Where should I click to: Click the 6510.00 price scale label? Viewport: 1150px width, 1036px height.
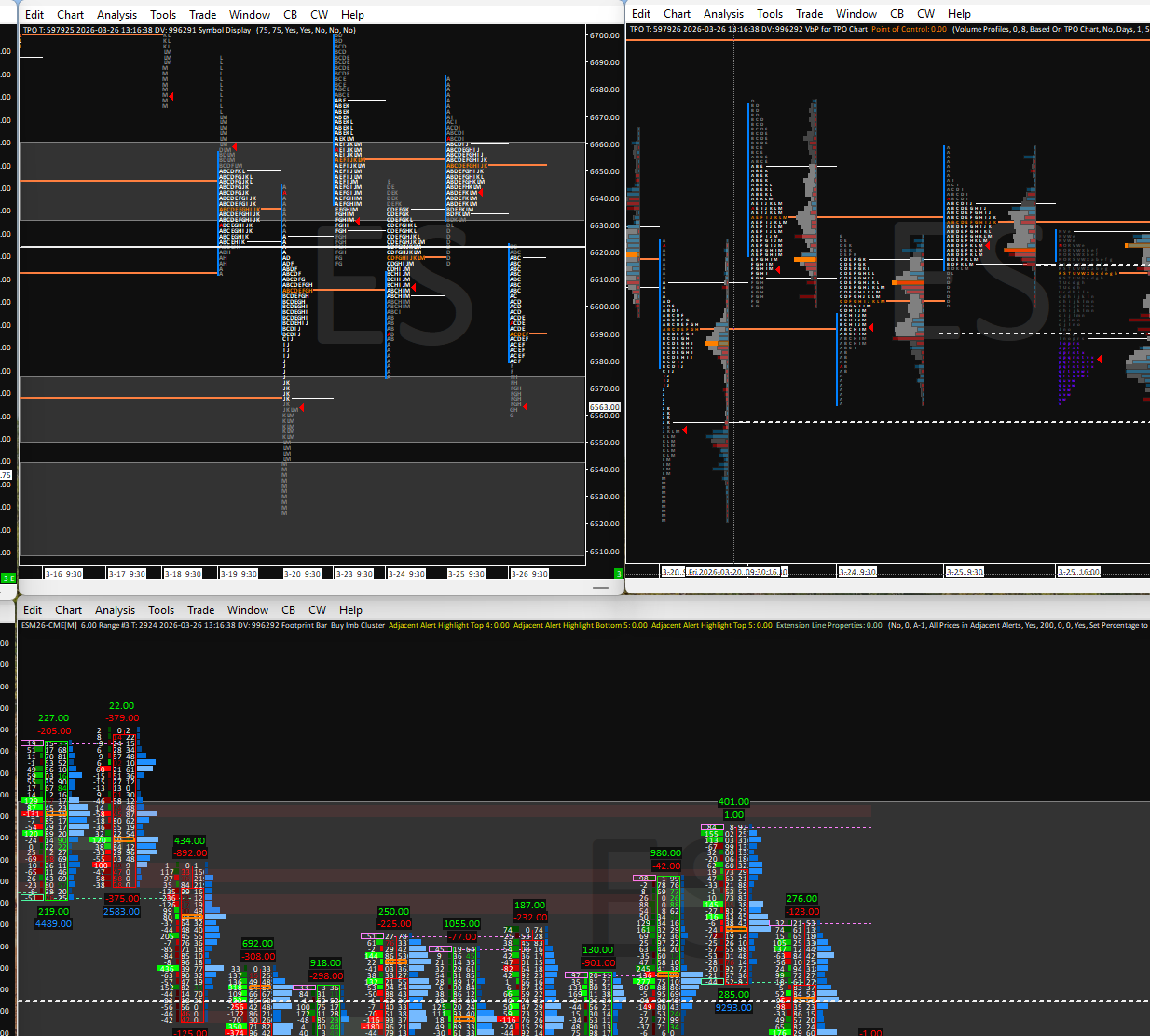(605, 552)
